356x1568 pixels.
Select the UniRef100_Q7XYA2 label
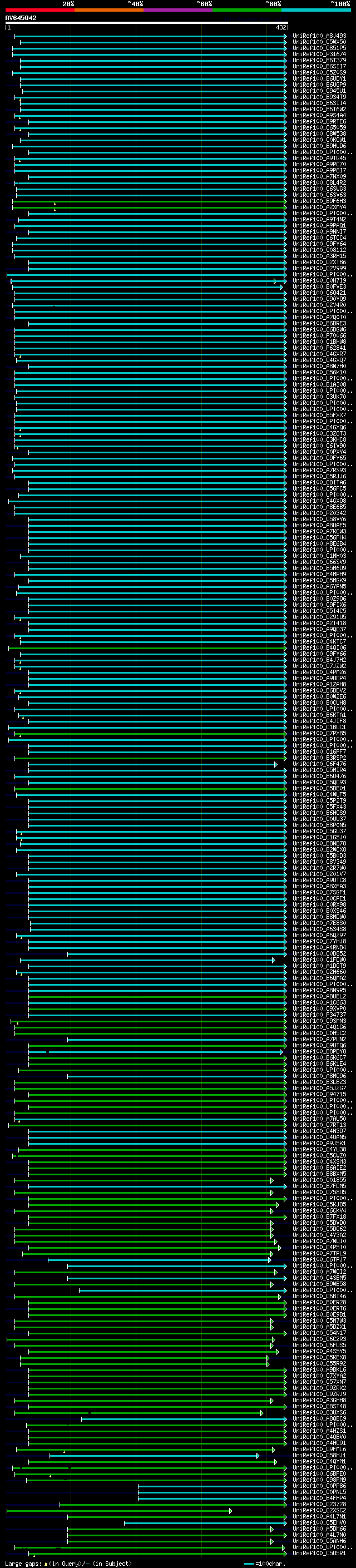319,1376
